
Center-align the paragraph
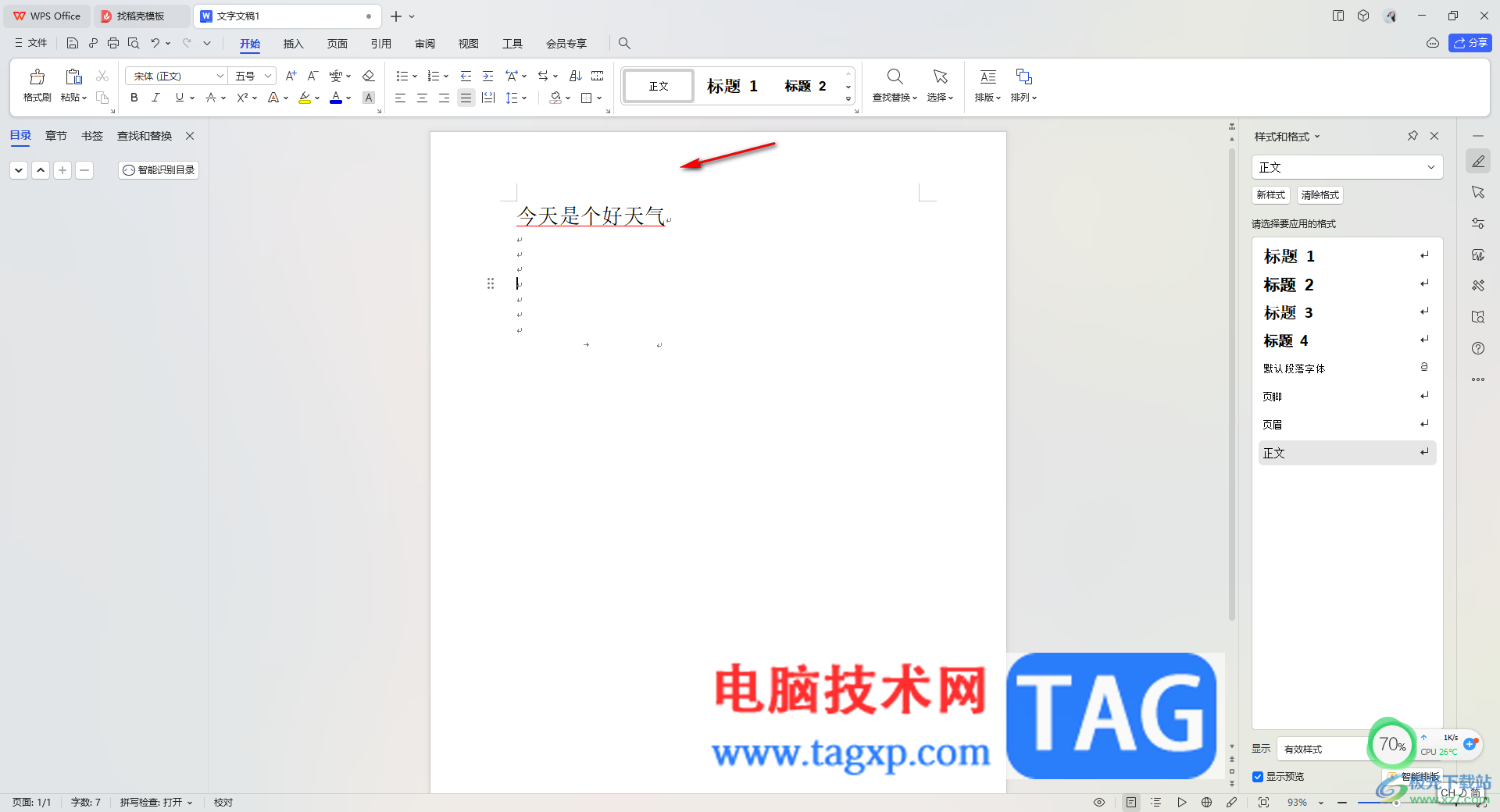[422, 98]
